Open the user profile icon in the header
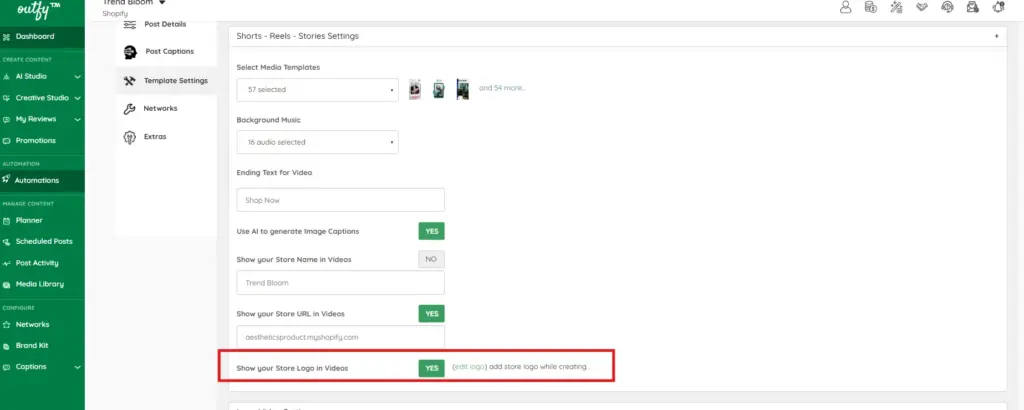Viewport: 1024px width, 410px height. click(846, 7)
